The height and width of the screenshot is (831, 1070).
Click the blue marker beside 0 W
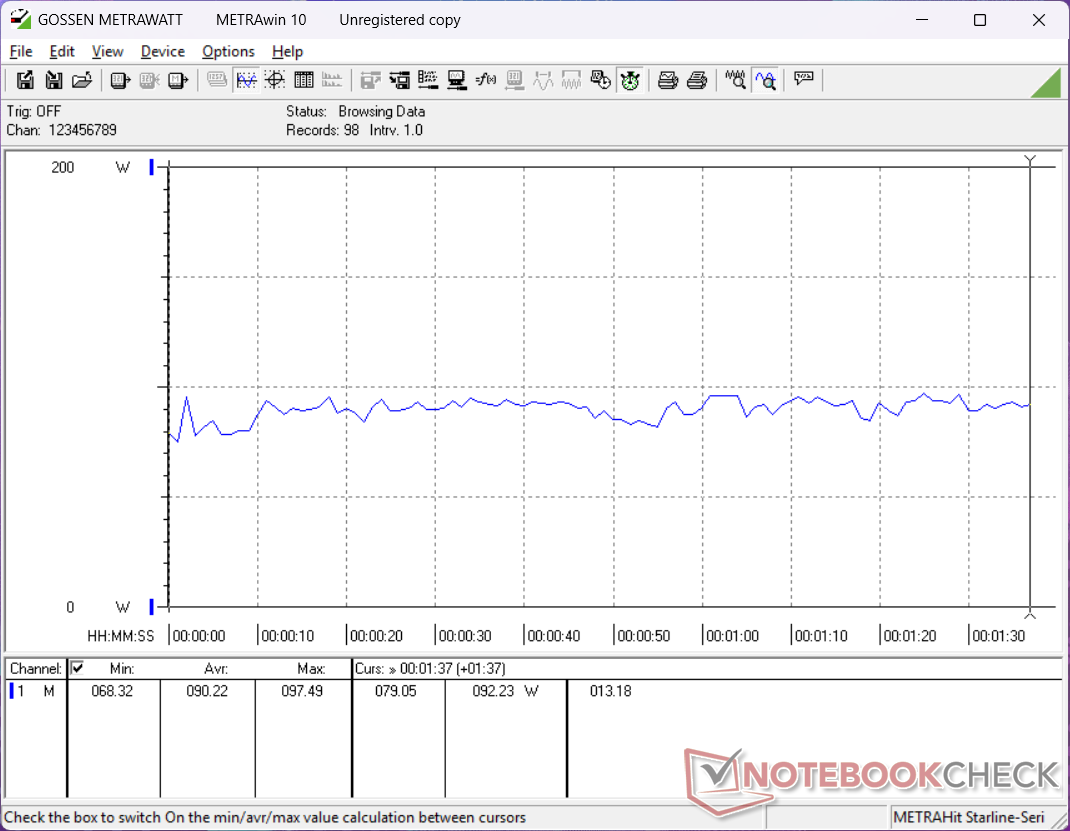pyautogui.click(x=151, y=607)
